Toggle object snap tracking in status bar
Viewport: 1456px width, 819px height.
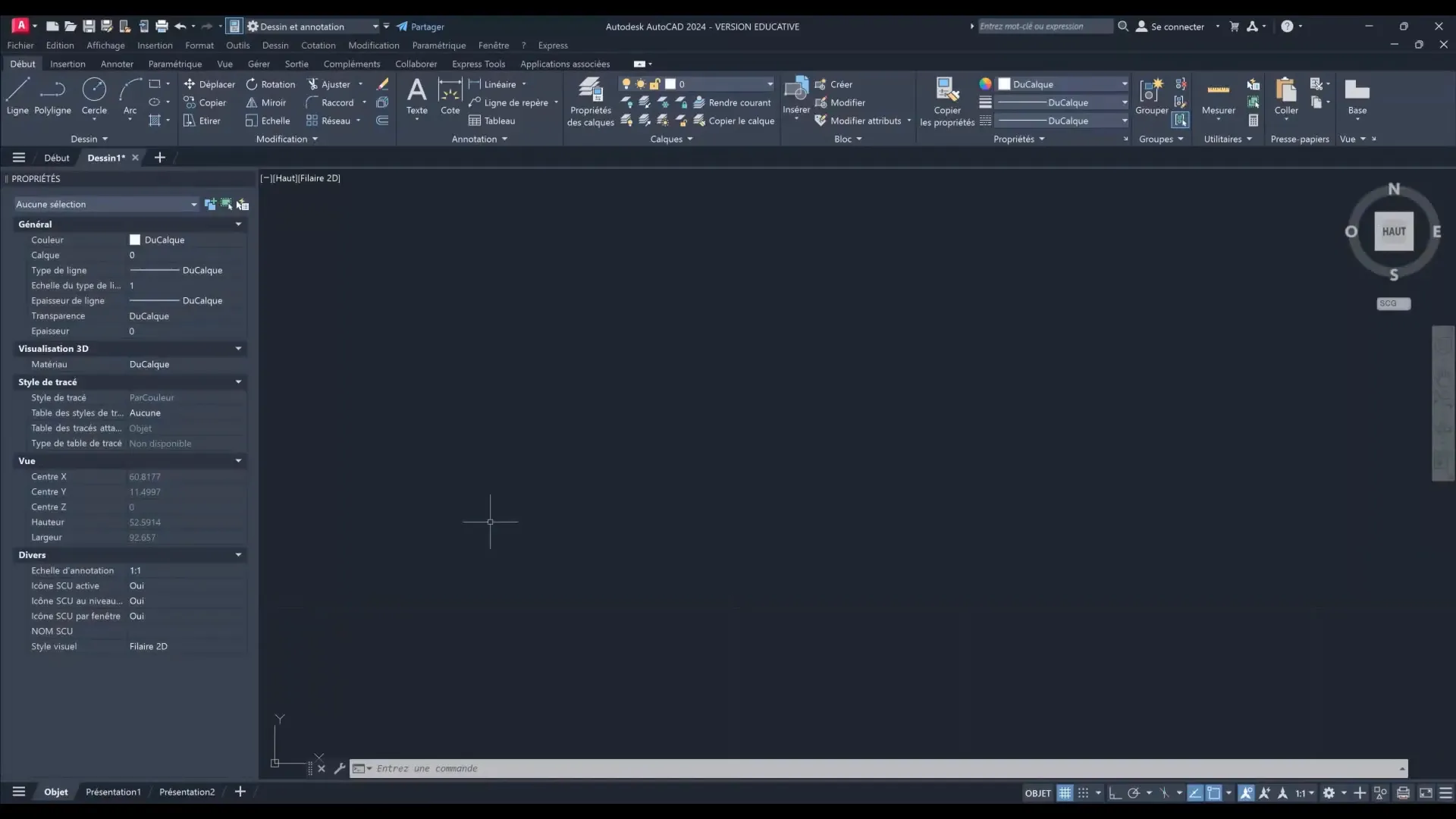(1195, 792)
